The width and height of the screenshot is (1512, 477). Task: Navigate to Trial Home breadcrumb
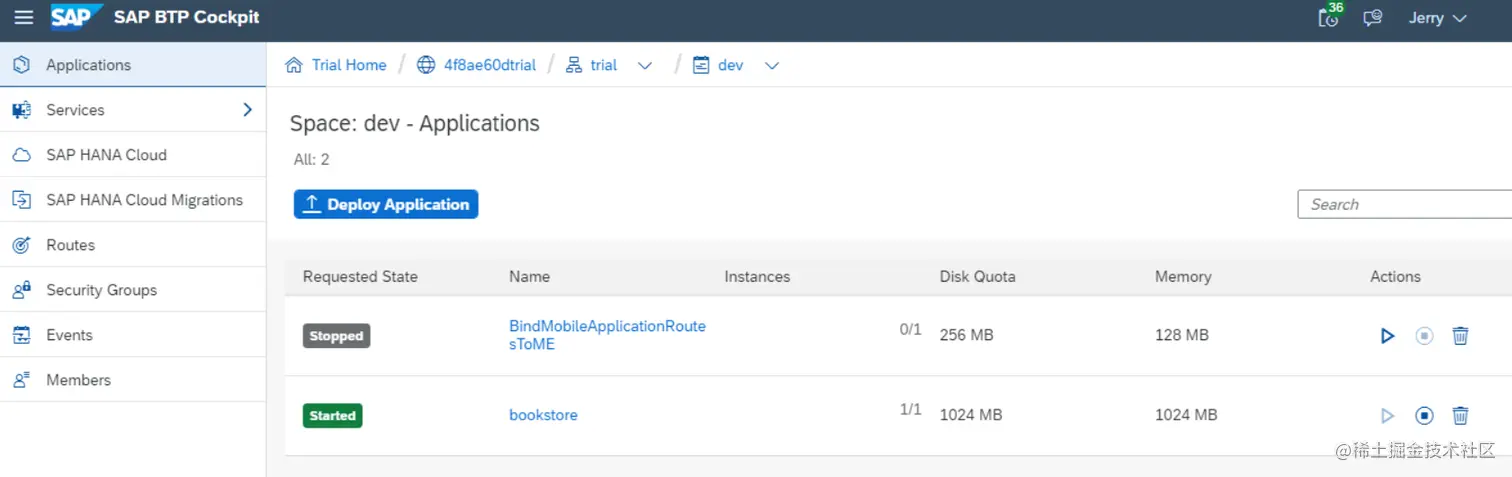[x=348, y=65]
